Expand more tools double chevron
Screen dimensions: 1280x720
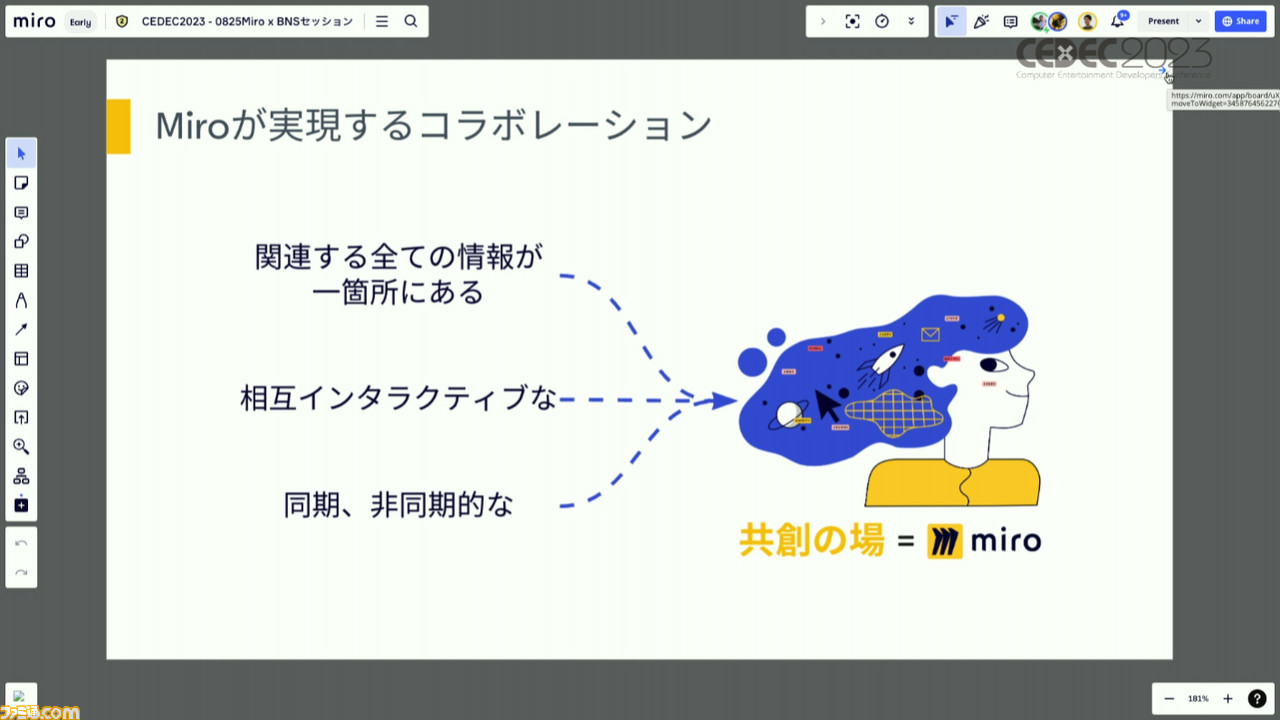[911, 21]
